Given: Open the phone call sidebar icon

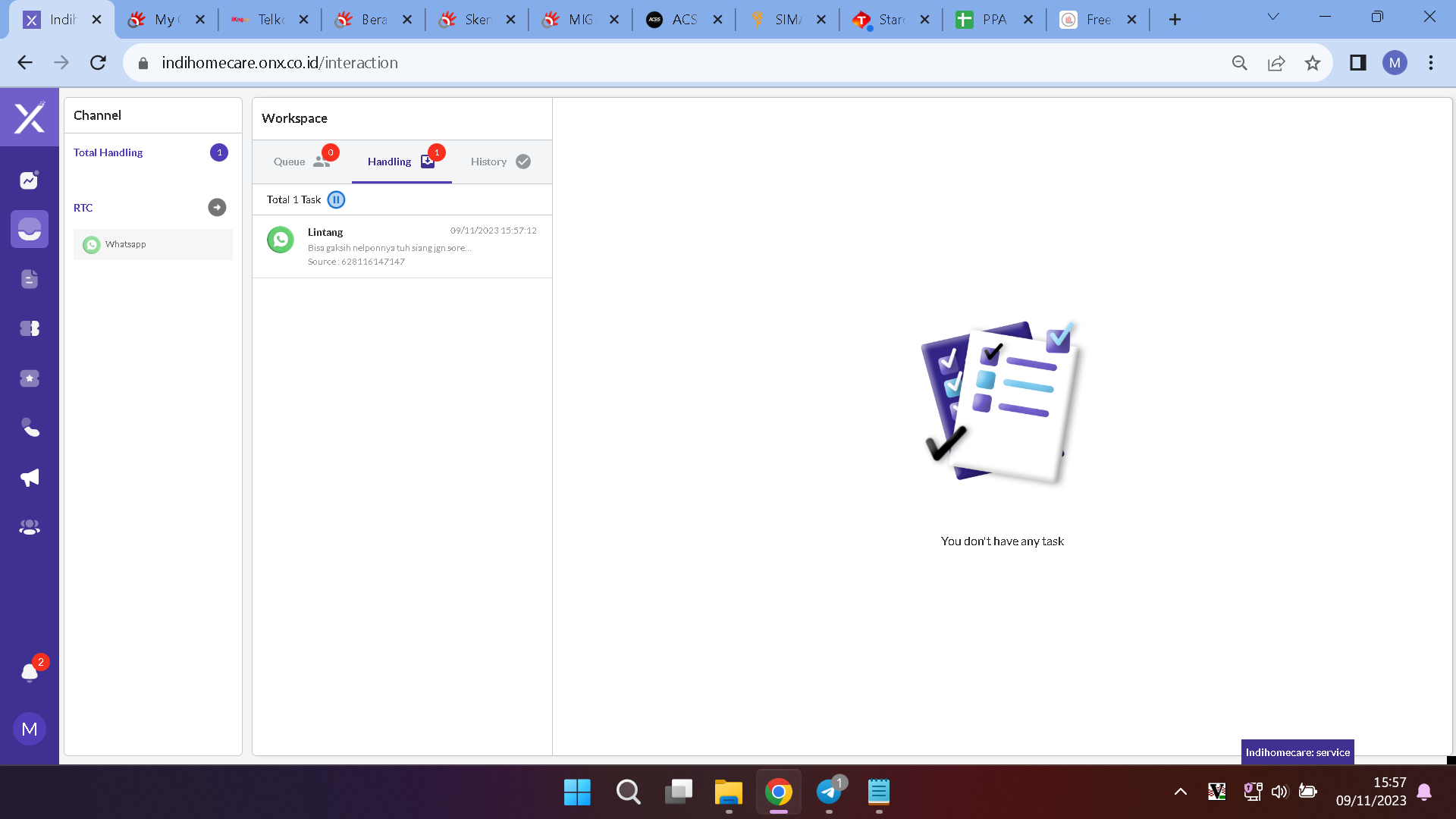Looking at the screenshot, I should [30, 428].
